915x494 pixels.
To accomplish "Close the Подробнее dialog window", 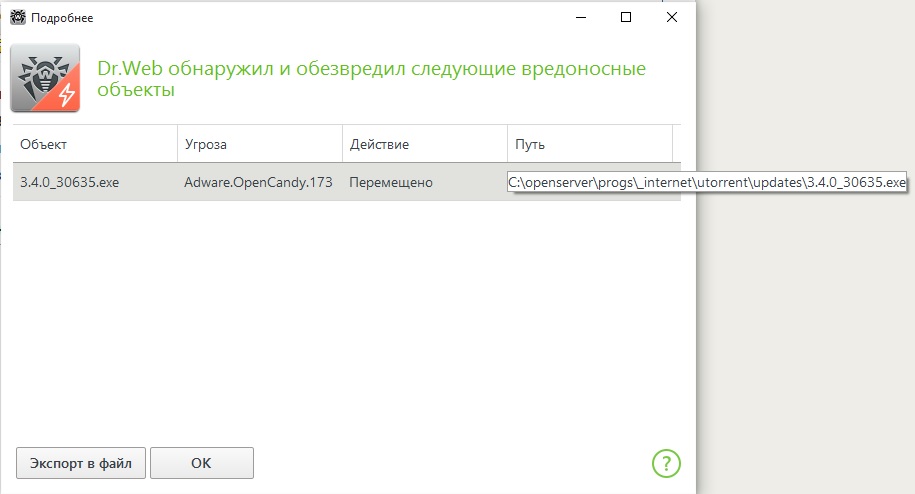I will (x=672, y=17).
